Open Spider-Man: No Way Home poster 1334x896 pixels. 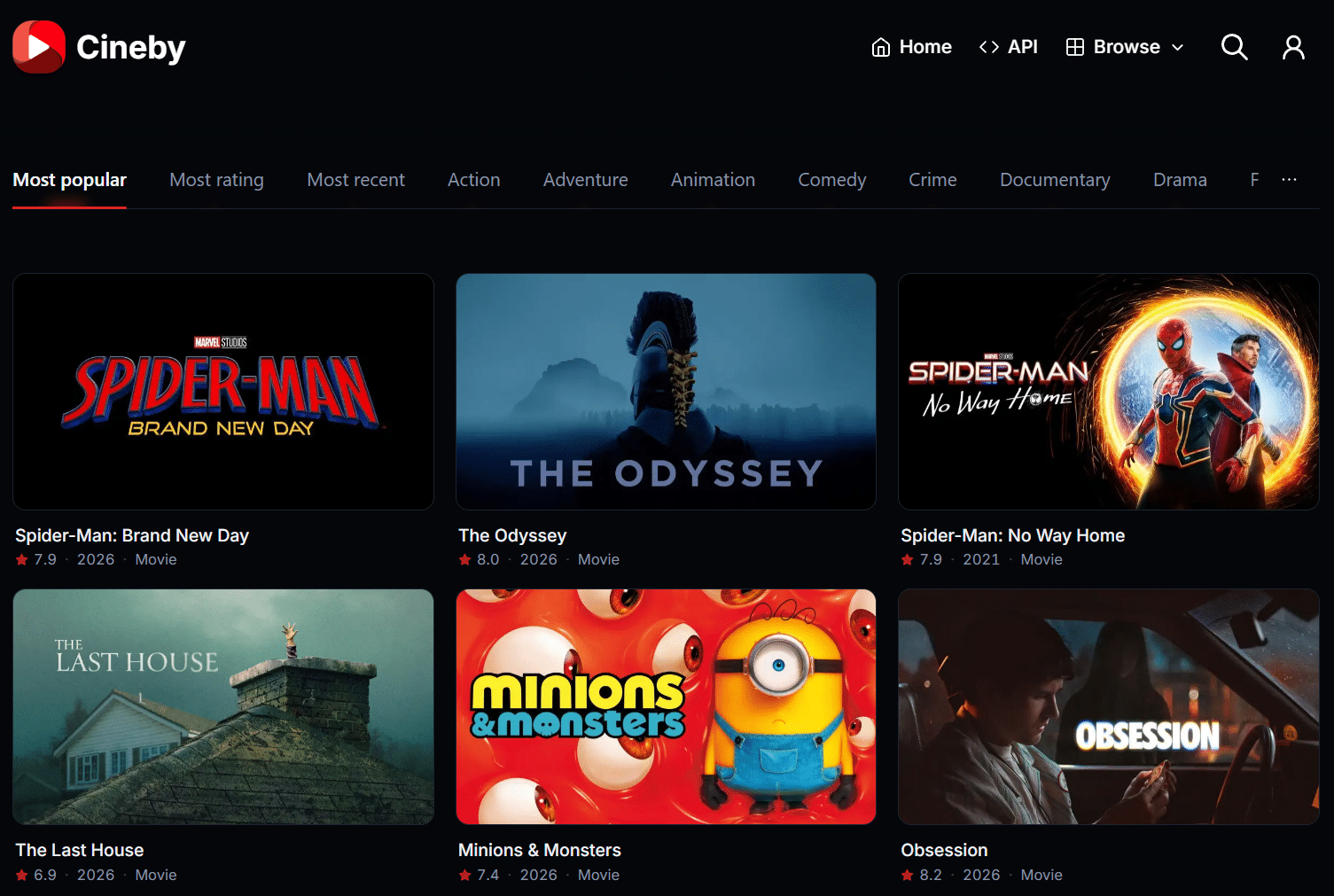click(1109, 392)
